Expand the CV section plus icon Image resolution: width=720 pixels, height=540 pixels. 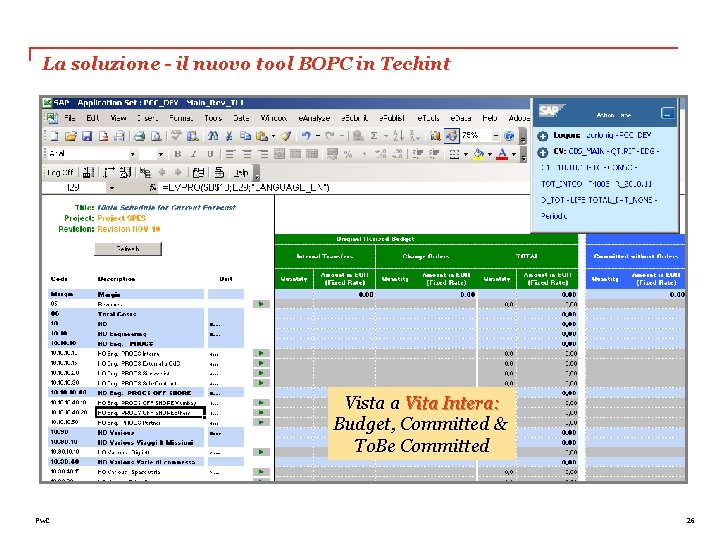(x=543, y=152)
